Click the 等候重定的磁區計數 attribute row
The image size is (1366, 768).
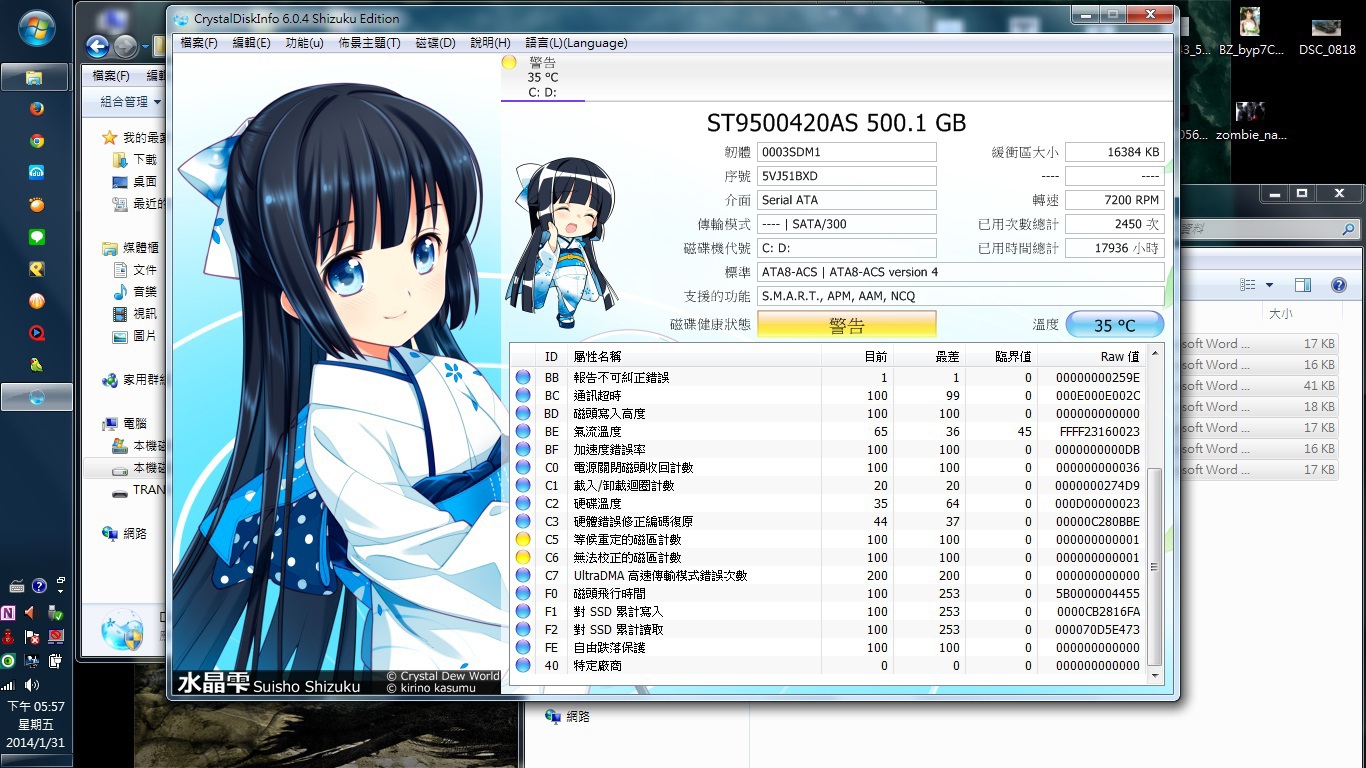[828, 539]
